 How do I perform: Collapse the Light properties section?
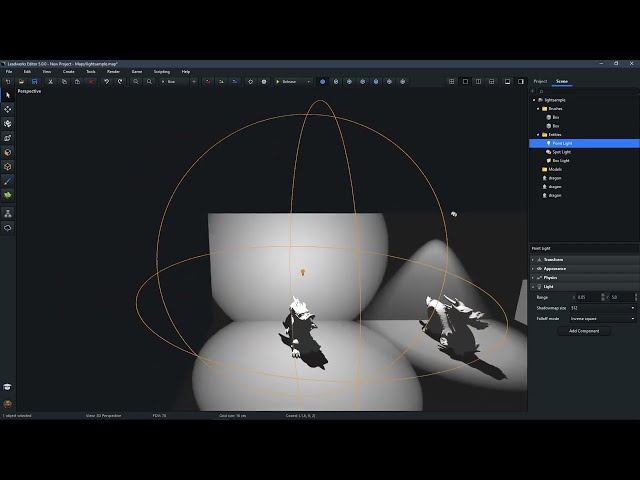click(584, 287)
